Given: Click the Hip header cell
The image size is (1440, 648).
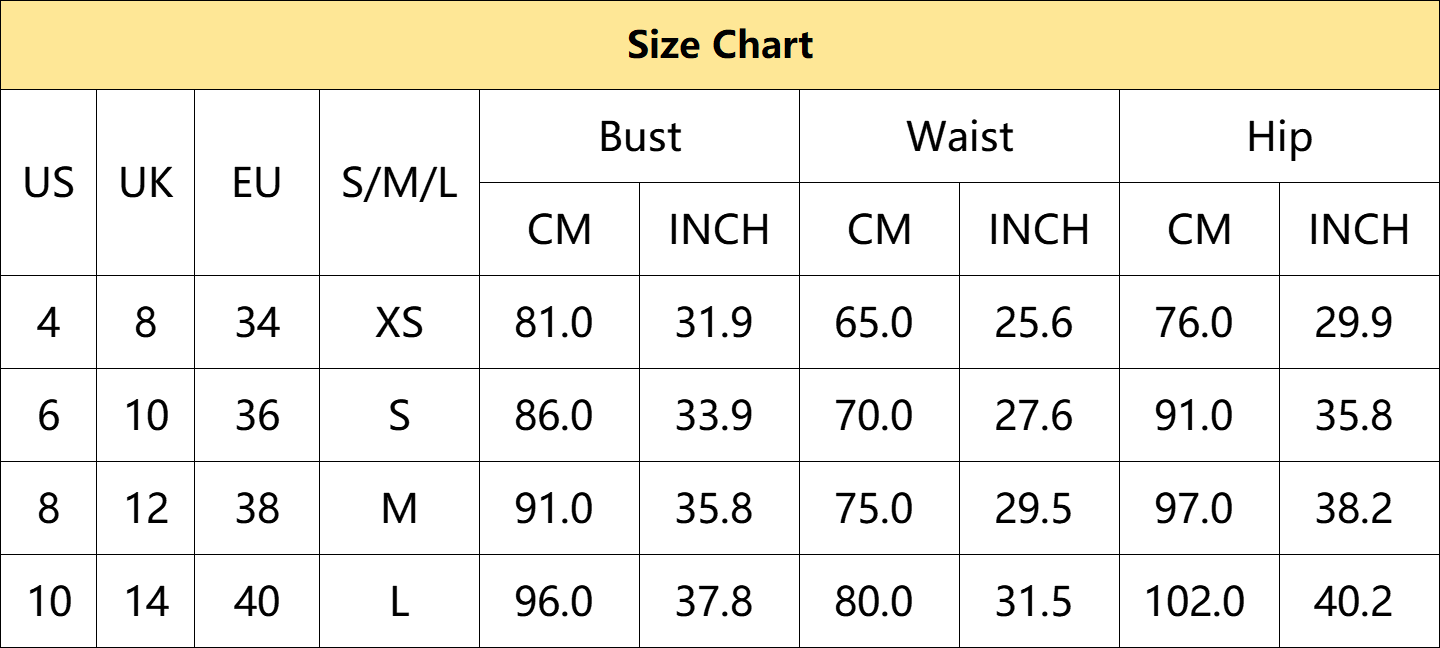Looking at the screenshot, I should 1279,137.
